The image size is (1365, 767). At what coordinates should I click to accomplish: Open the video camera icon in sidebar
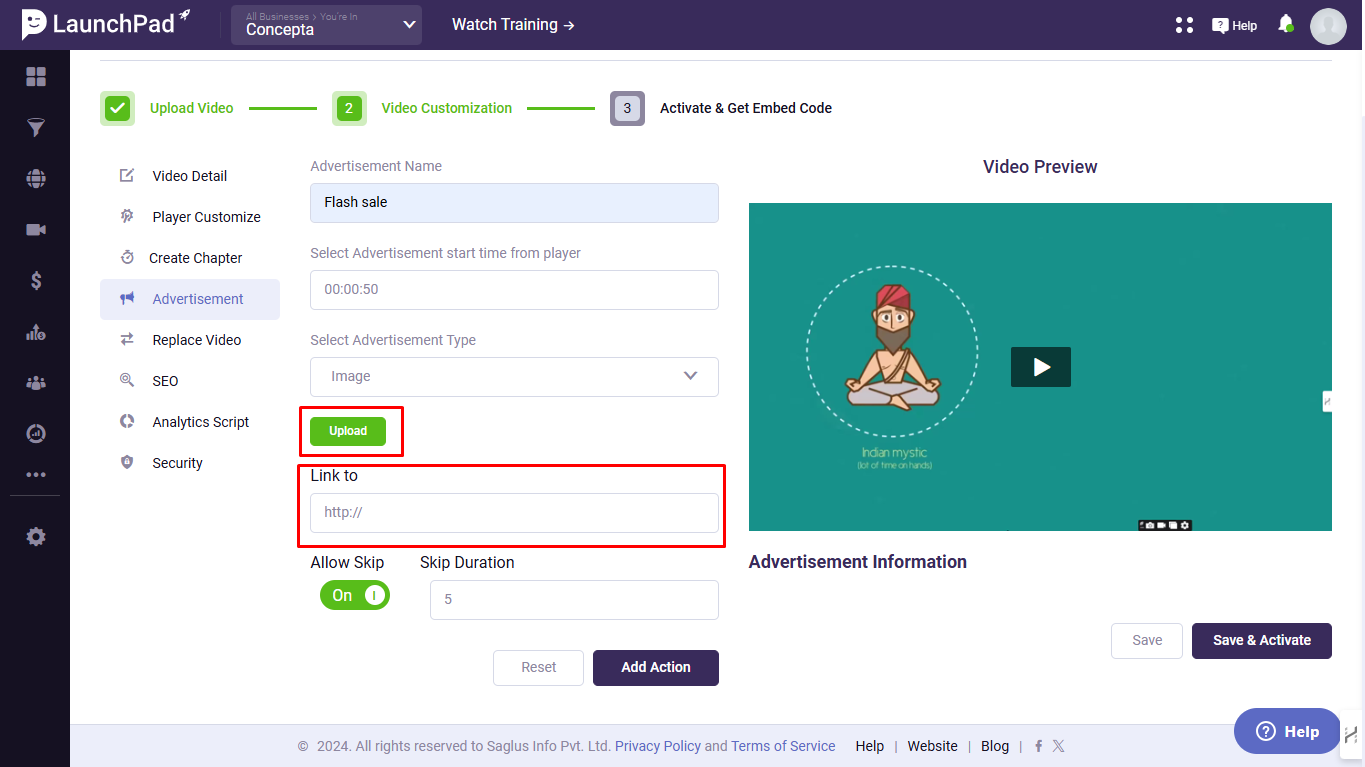click(x=36, y=230)
